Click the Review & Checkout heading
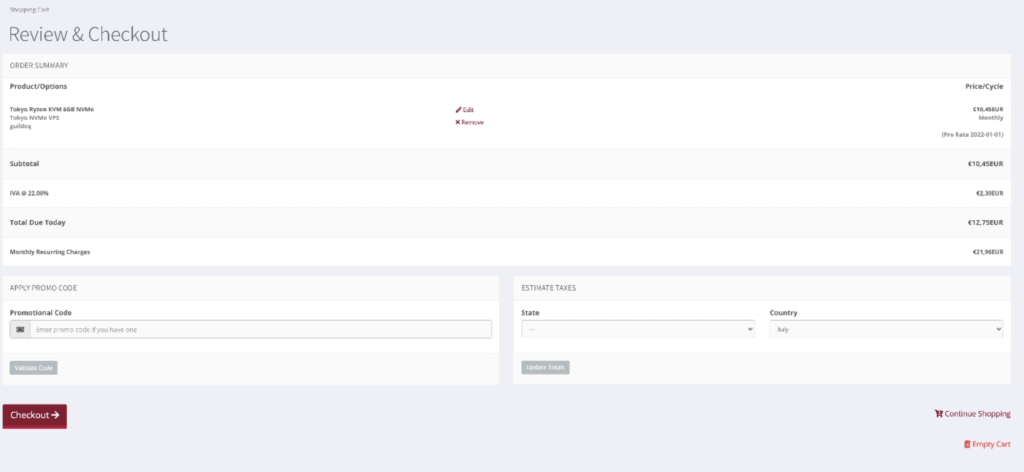Image resolution: width=1024 pixels, height=472 pixels. 88,34
